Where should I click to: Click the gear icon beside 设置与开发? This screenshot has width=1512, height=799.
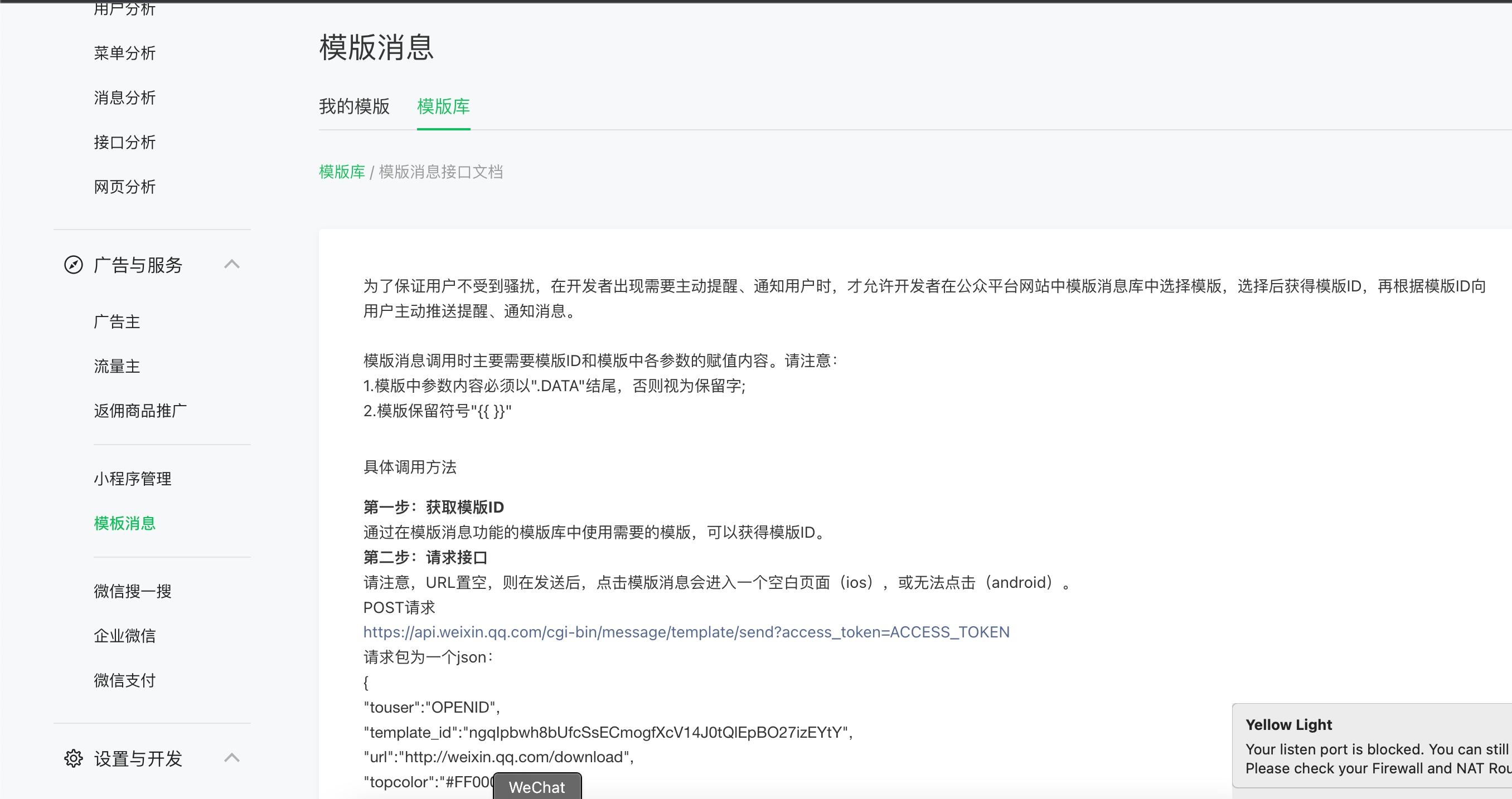point(74,758)
